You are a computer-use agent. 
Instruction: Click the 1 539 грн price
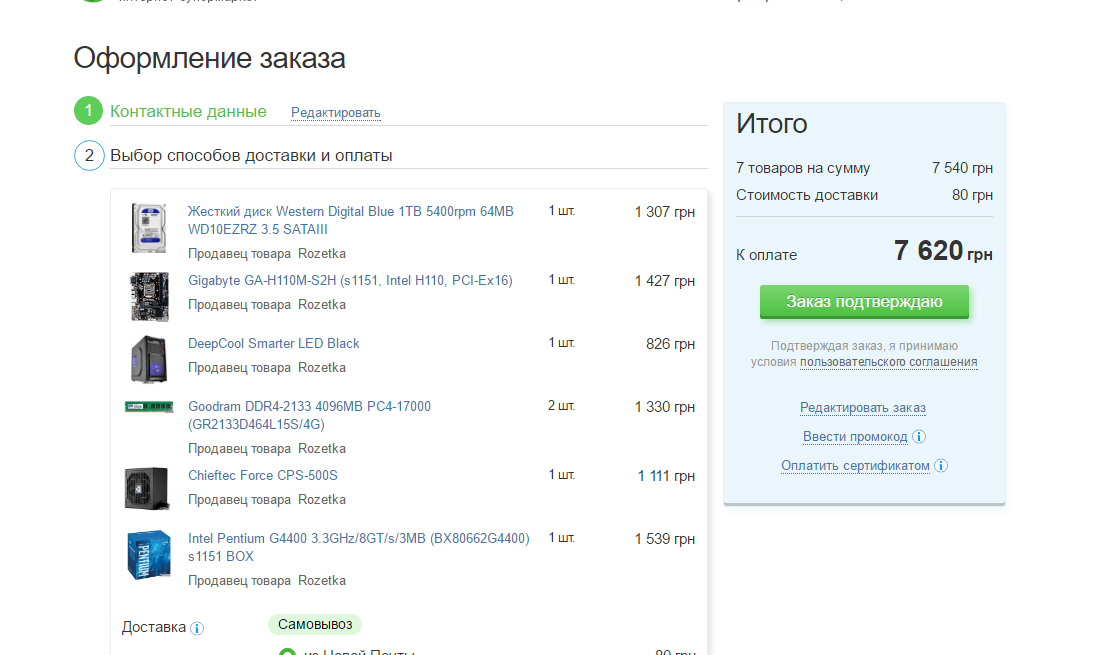click(x=665, y=539)
